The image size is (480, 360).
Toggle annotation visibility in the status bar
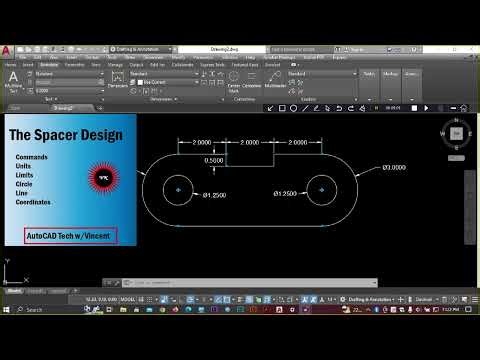pyautogui.click(x=304, y=299)
